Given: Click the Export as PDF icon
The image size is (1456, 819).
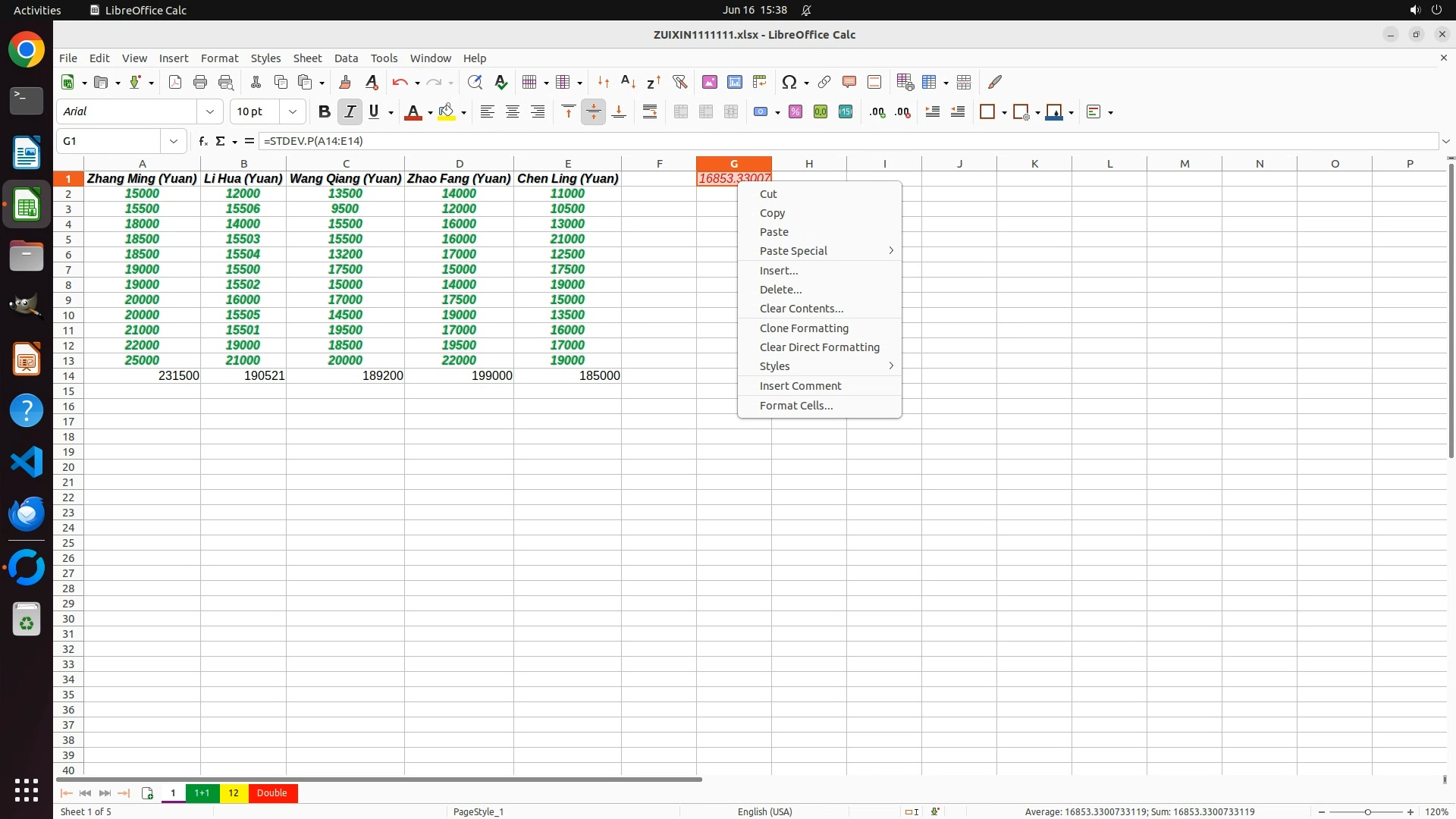Looking at the screenshot, I should tap(175, 83).
